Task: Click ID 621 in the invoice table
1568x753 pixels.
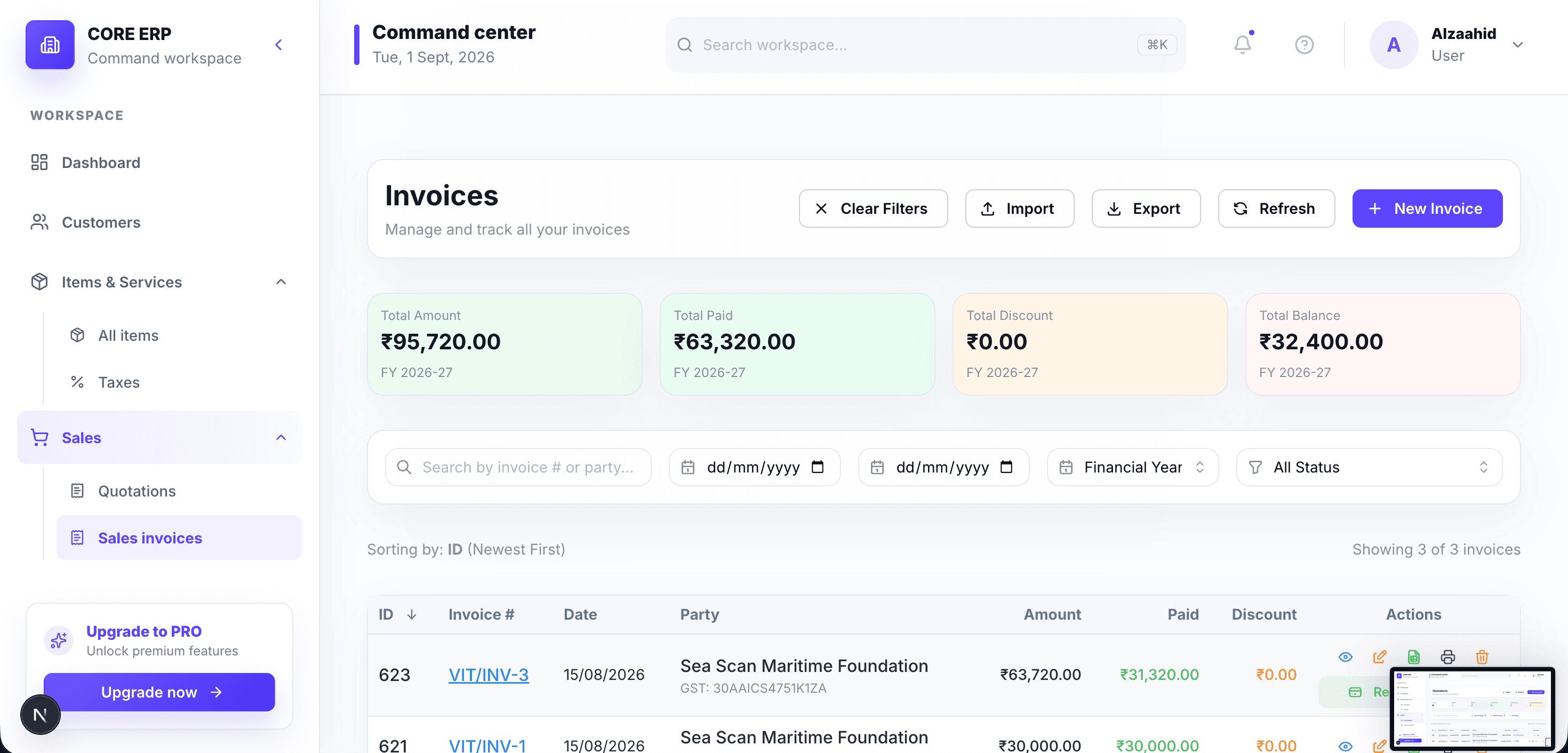Action: click(x=393, y=746)
